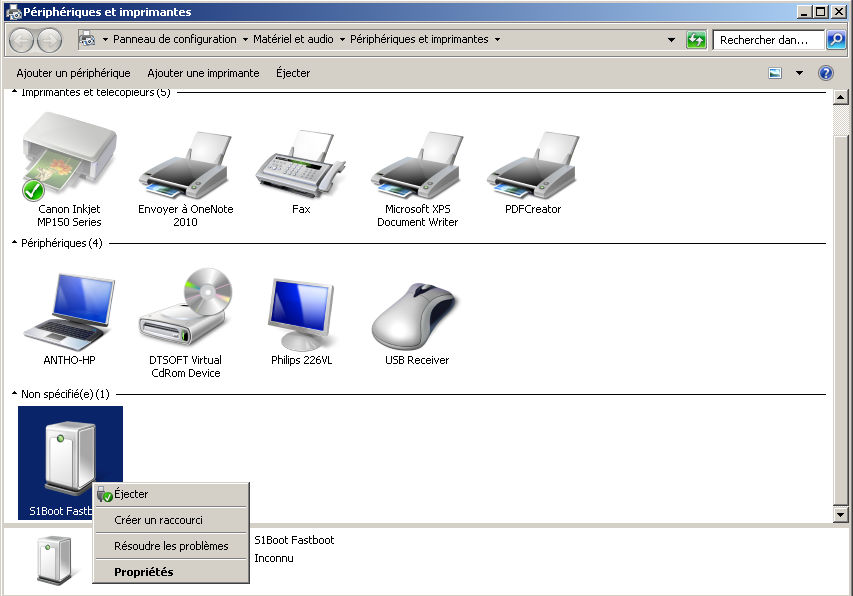Click the address bar devices icon
The image size is (853, 596).
[x=87, y=39]
